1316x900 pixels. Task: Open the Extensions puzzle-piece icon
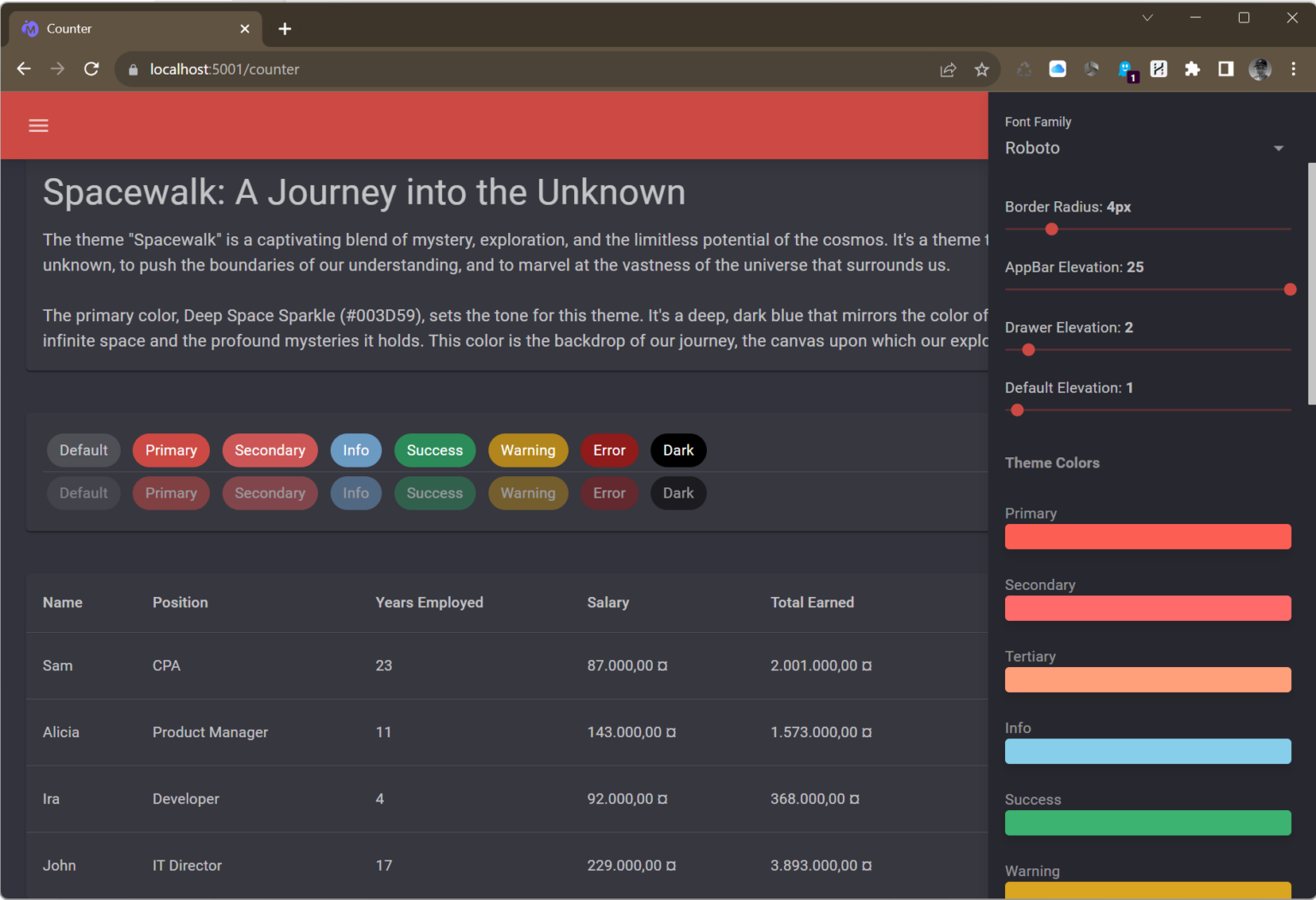[x=1193, y=69]
